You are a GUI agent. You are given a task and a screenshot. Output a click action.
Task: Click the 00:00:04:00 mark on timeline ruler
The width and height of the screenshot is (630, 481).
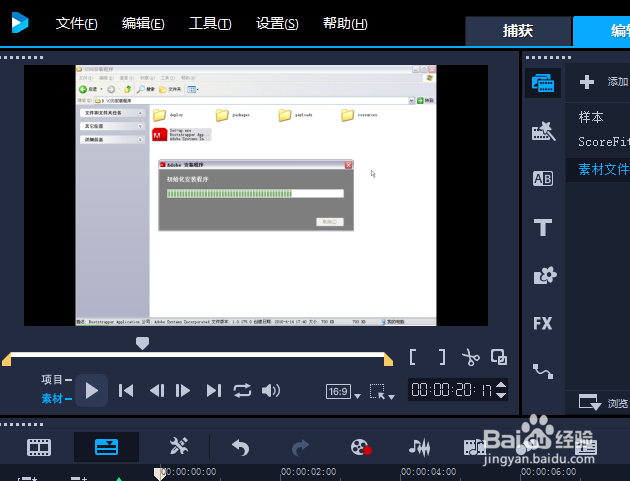point(428,471)
